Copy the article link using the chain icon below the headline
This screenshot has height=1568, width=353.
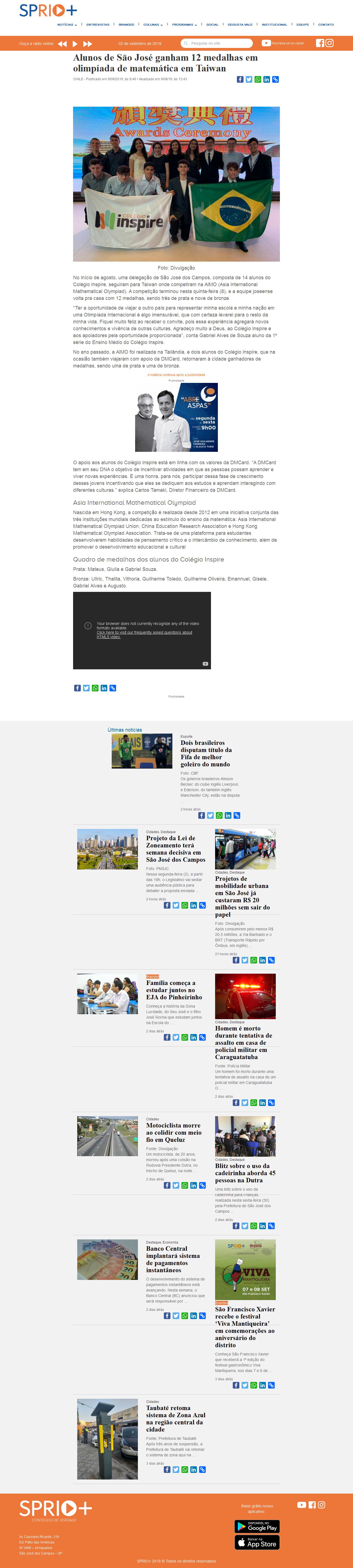click(276, 80)
